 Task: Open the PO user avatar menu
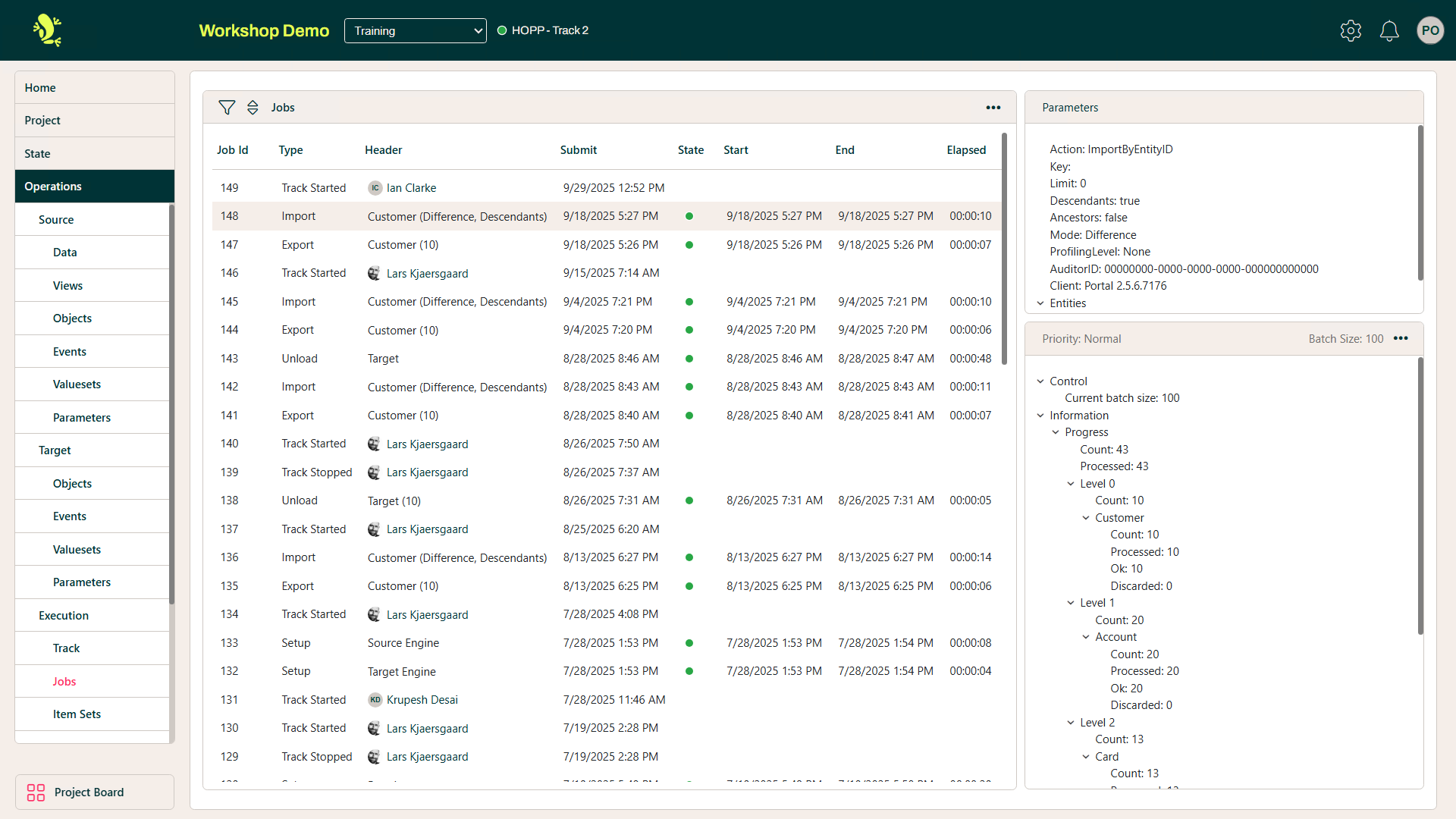click(1429, 30)
